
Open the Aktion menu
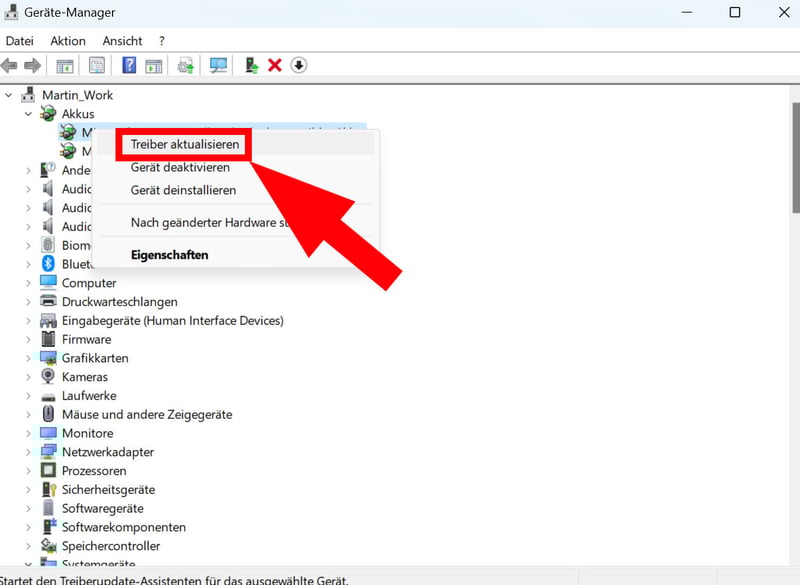[x=68, y=41]
